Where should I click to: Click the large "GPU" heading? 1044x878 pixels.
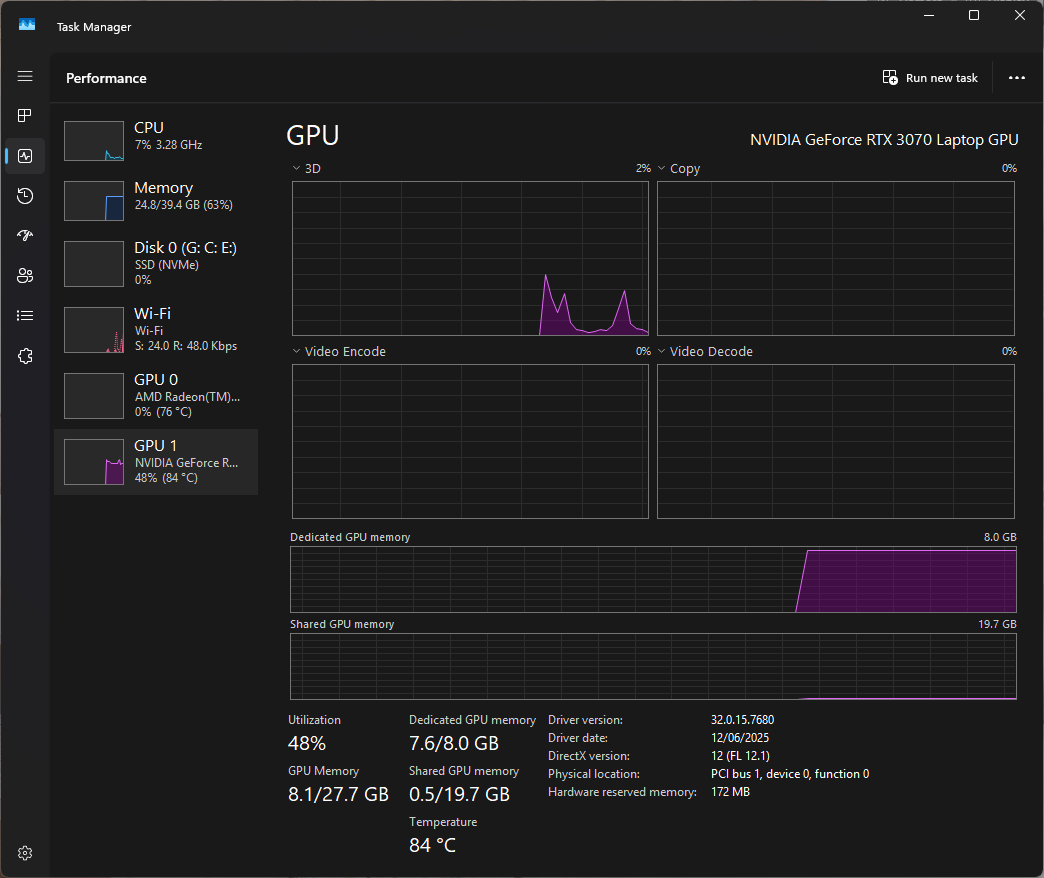[x=313, y=135]
